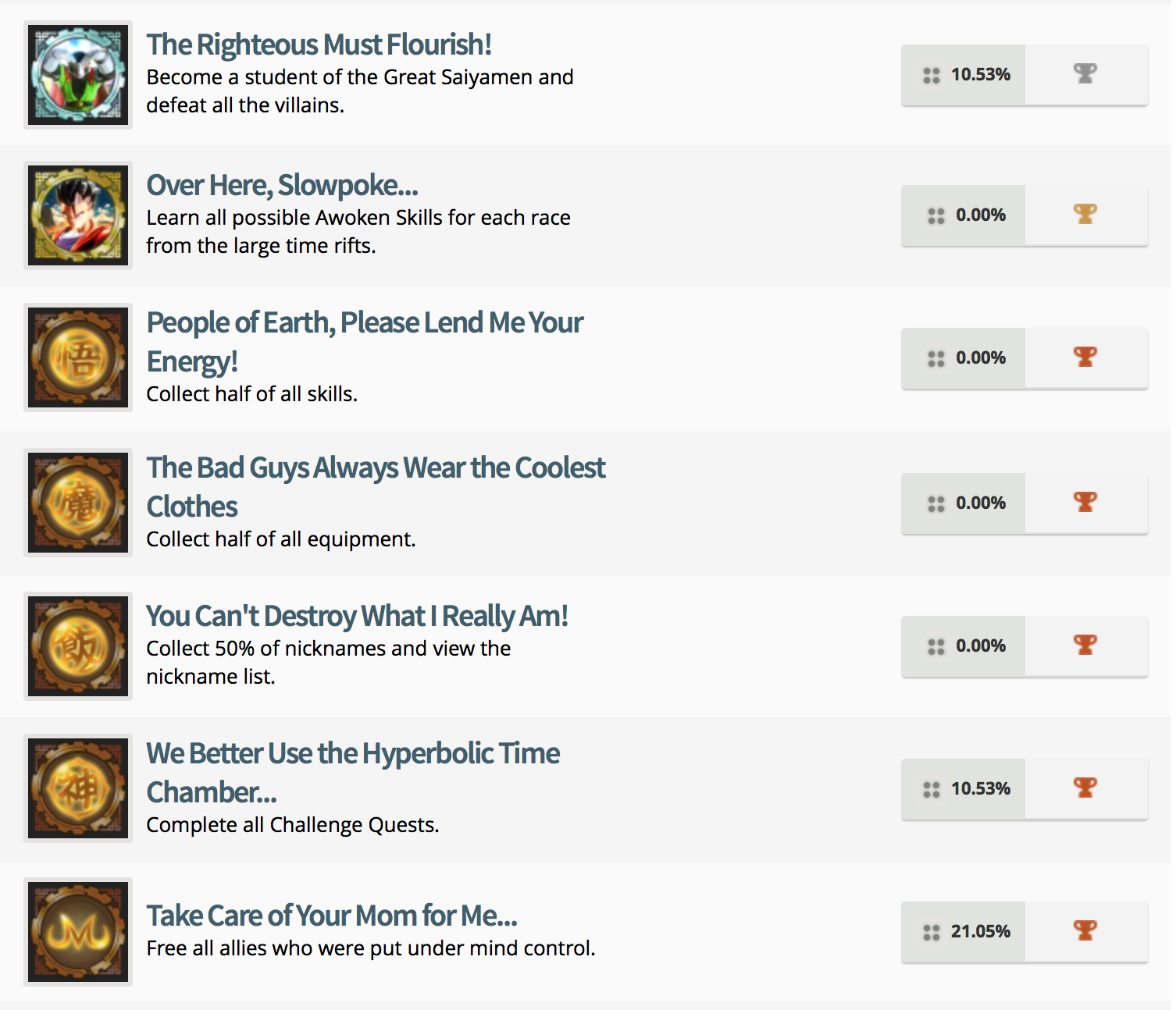Click bronze trophy for Take Care of Mom
Viewport: 1176px width, 1010px height.
pos(1085,930)
